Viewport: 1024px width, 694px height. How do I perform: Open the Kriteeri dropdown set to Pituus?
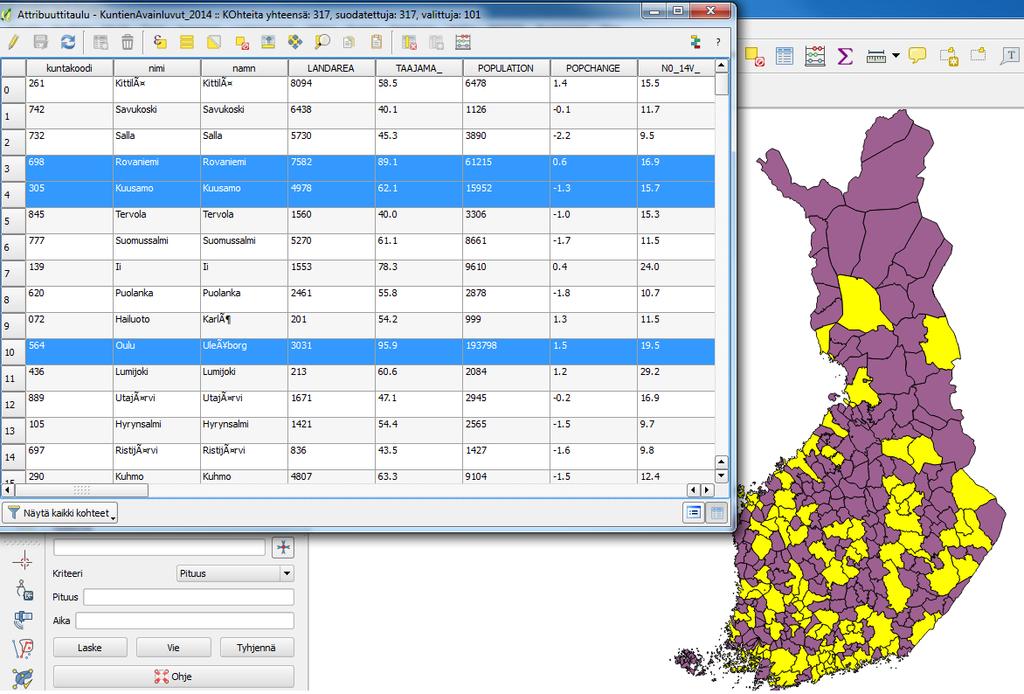pos(235,573)
